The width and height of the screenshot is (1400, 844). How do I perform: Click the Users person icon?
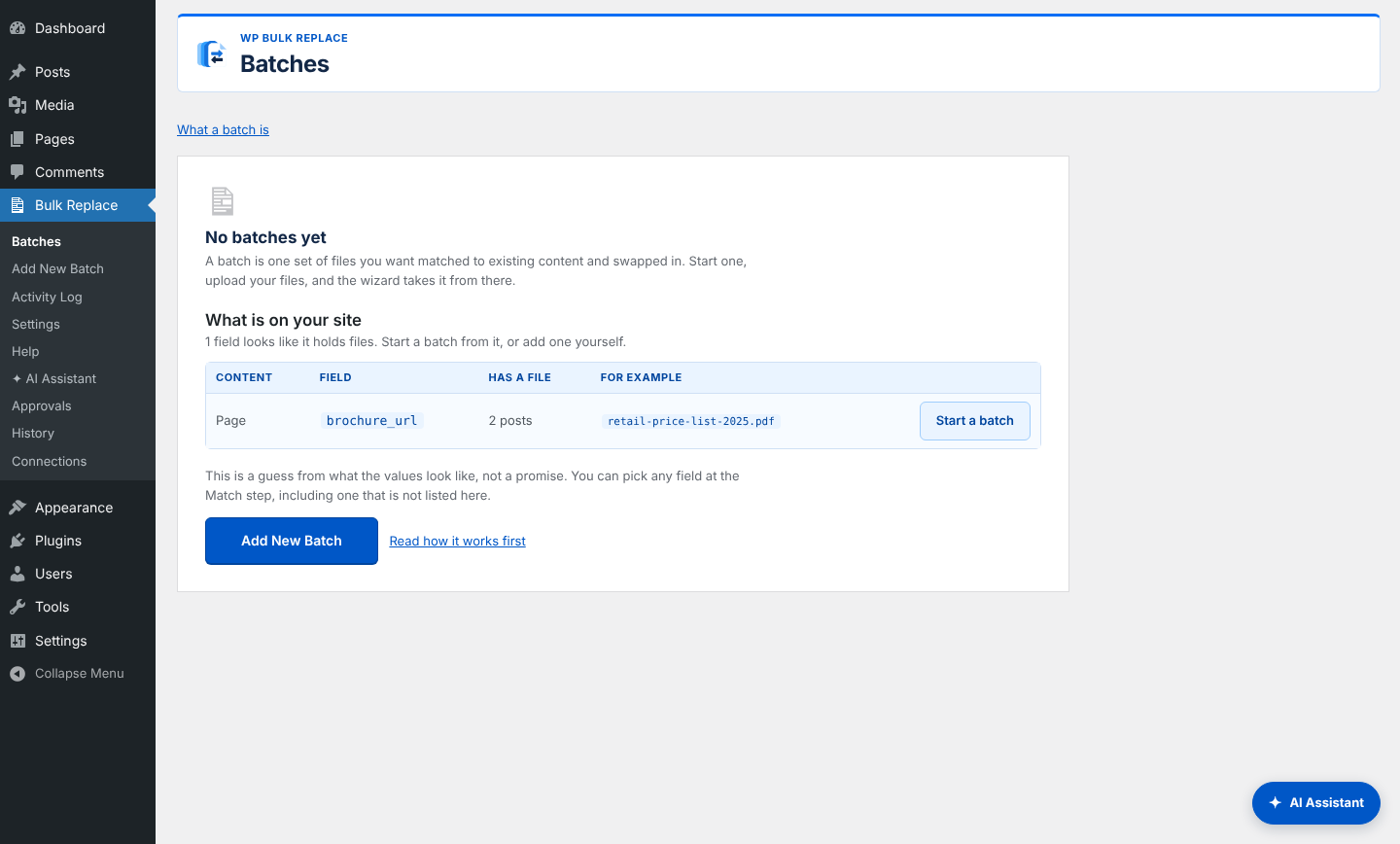pyautogui.click(x=17, y=574)
